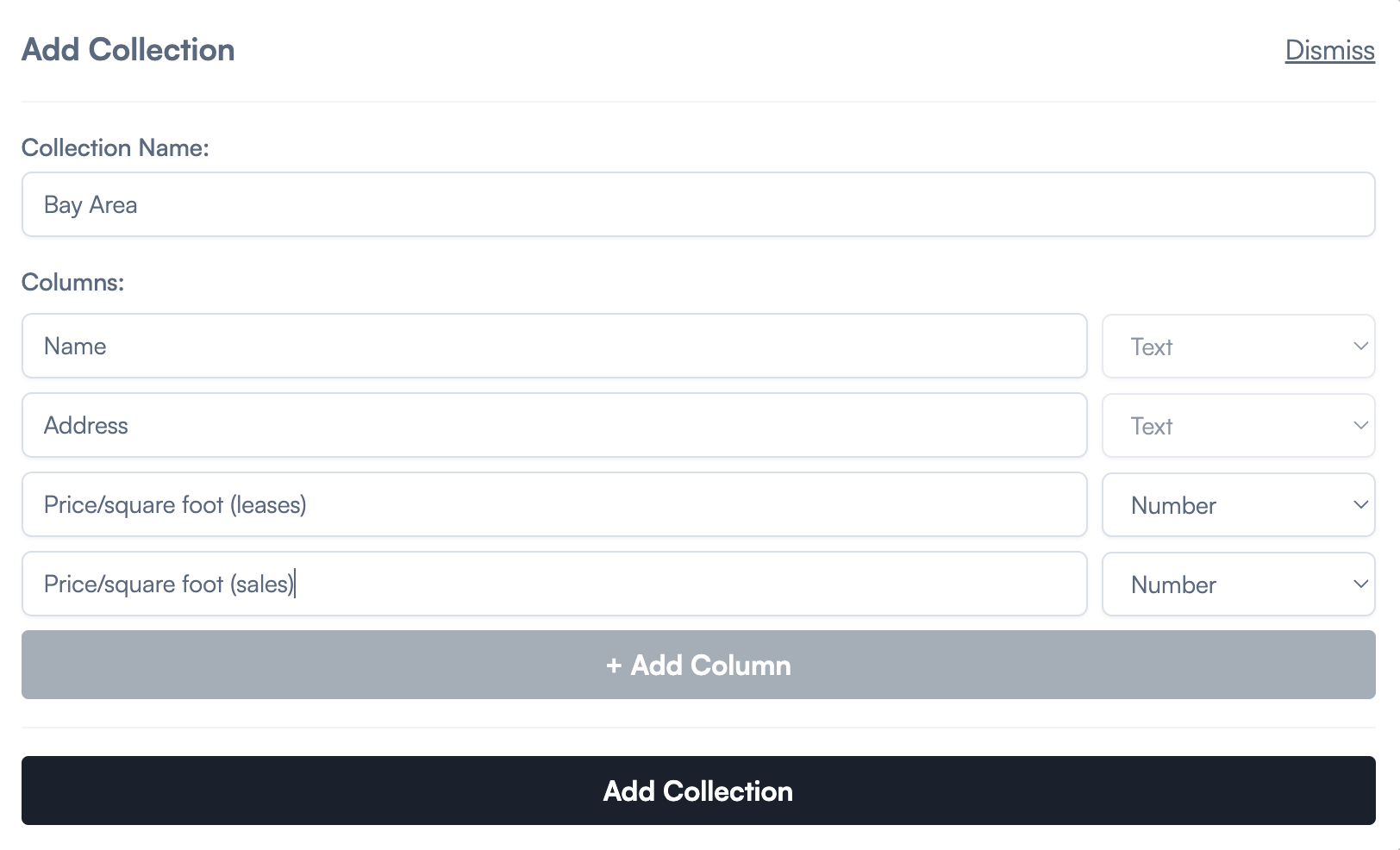Click the Name column text field

(x=553, y=347)
